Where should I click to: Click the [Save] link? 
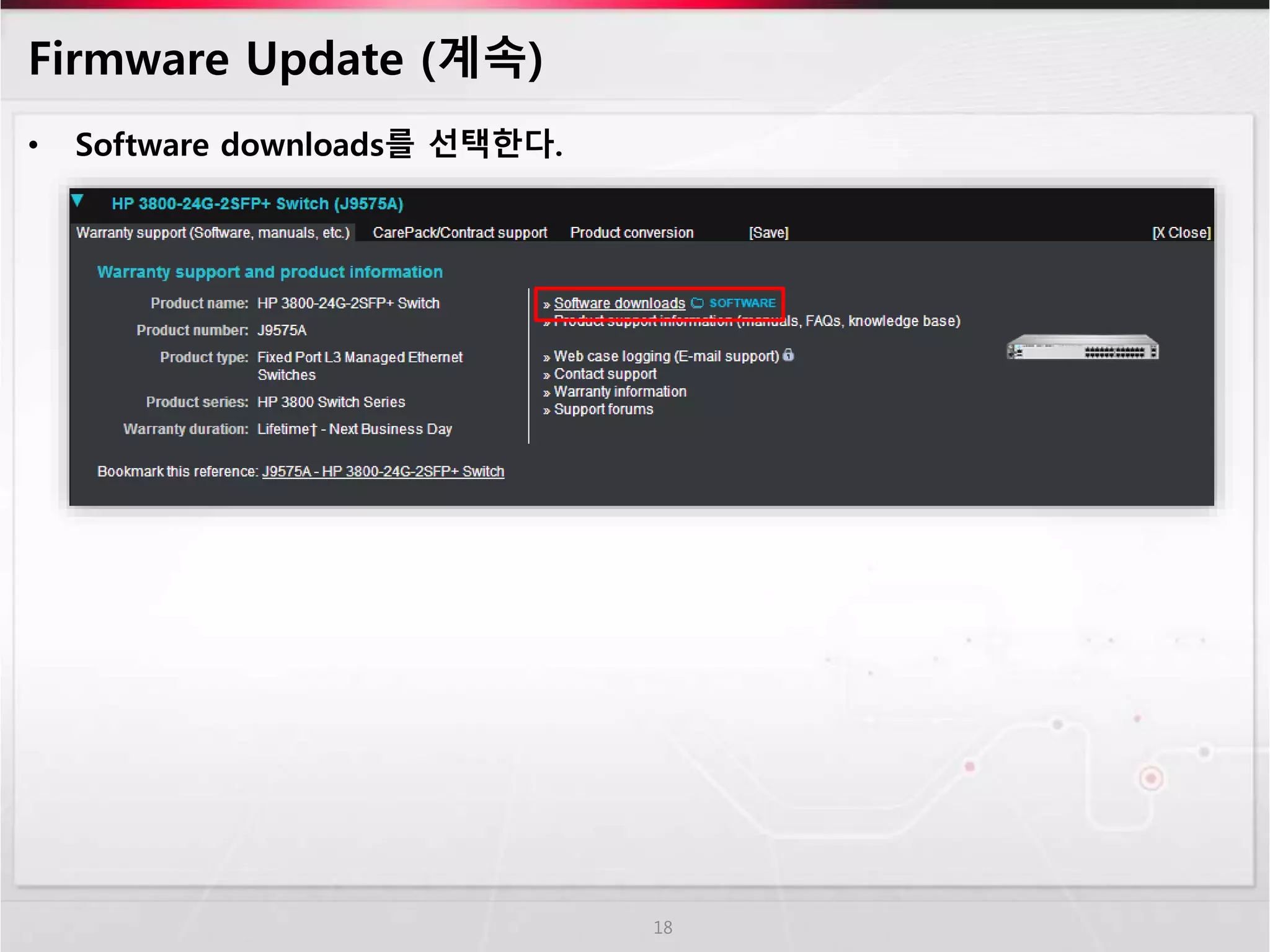pos(768,232)
